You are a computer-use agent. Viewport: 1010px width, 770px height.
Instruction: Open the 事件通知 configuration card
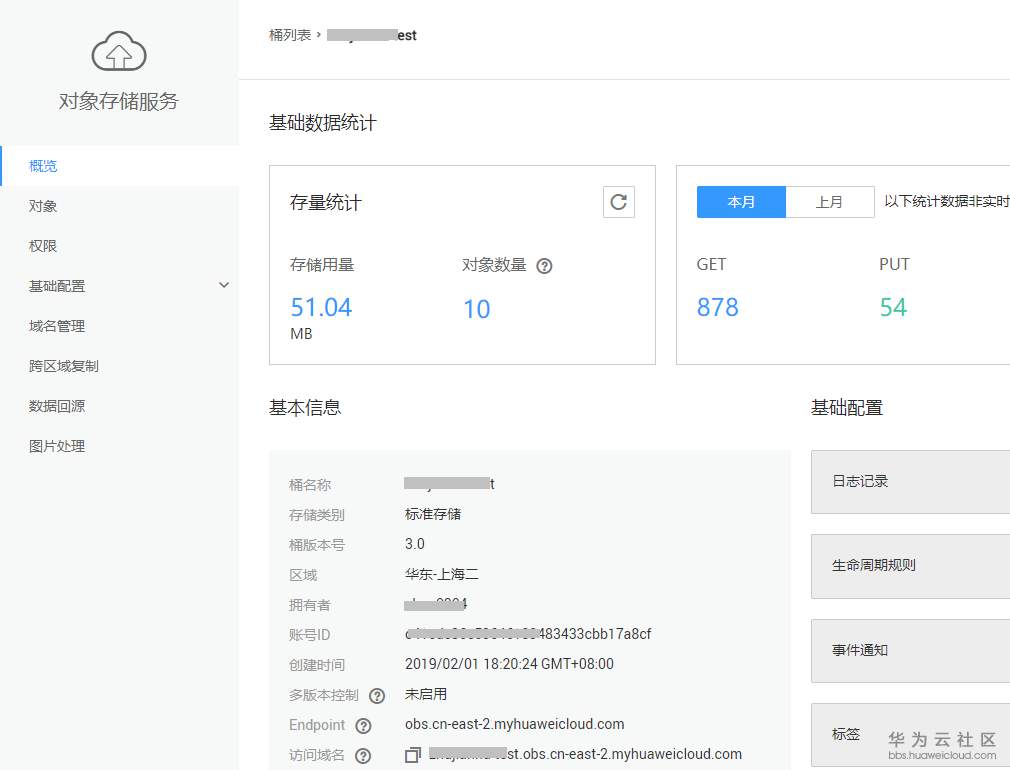pos(910,651)
